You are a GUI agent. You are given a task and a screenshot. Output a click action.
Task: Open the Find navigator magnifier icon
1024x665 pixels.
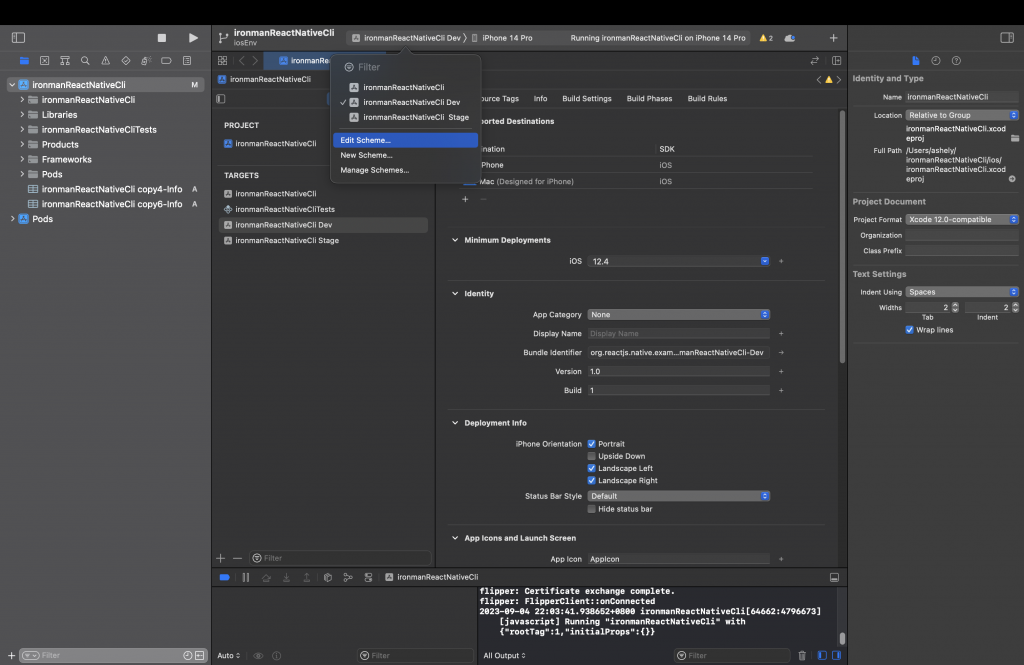[x=85, y=61]
